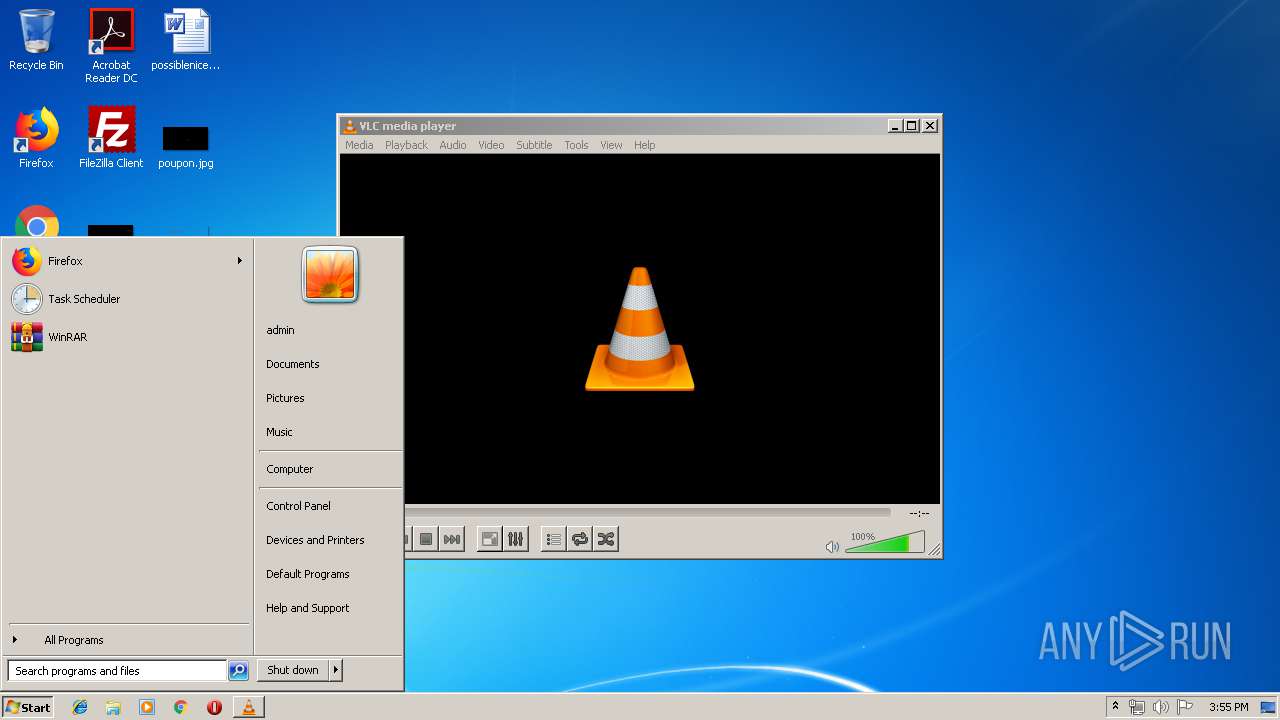This screenshot has height=720, width=1280.
Task: Show hidden system tray icons
Action: pyautogui.click(x=1115, y=707)
